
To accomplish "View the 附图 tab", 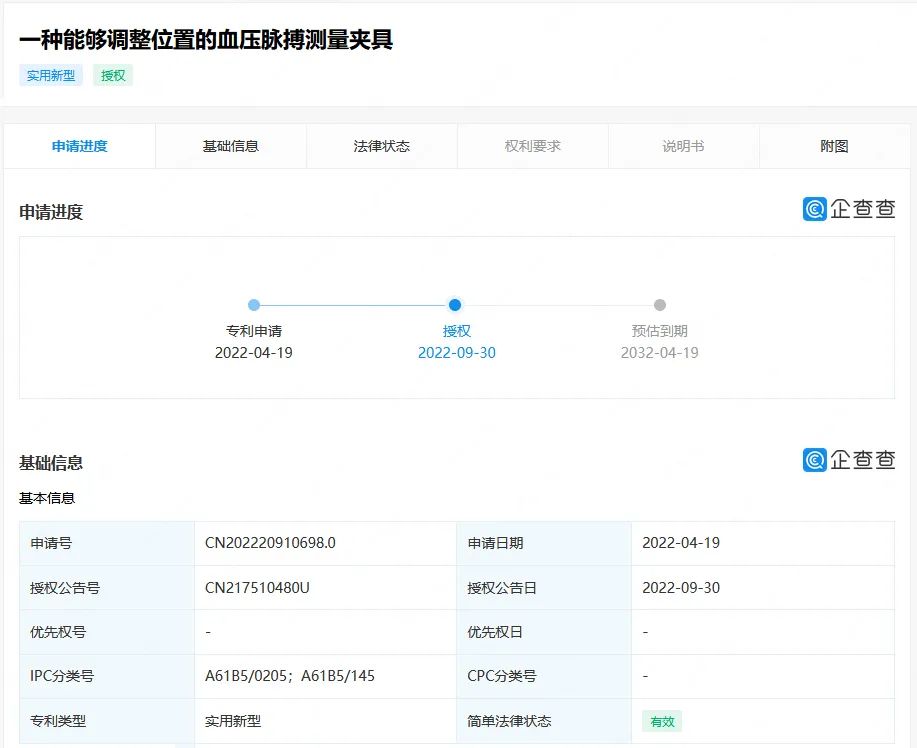I will pos(834,146).
